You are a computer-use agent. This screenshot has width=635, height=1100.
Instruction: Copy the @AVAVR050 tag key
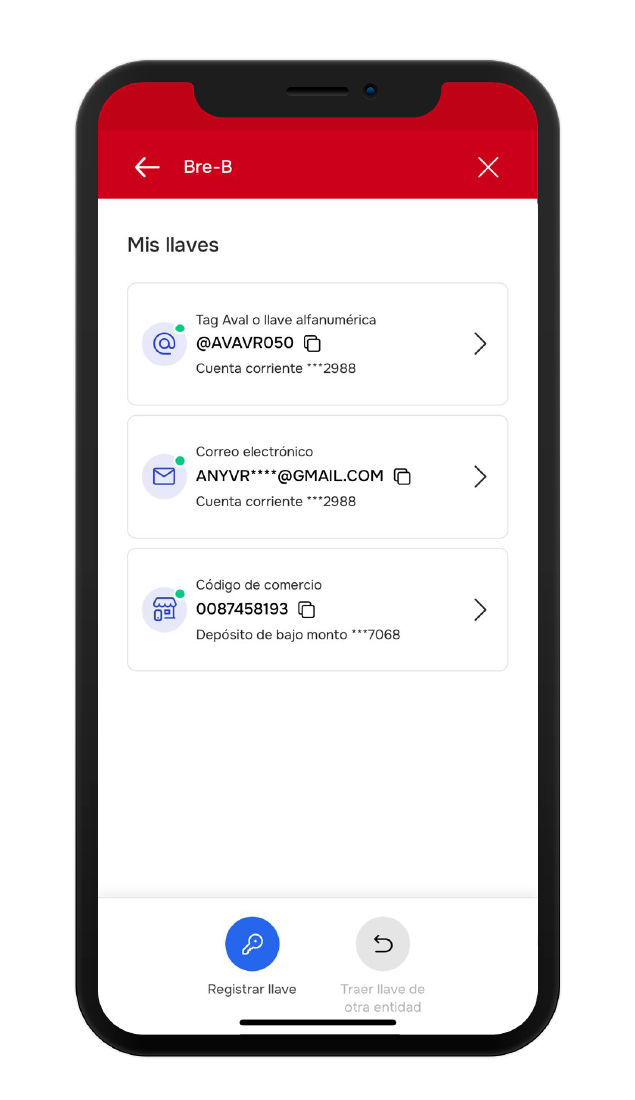click(313, 344)
